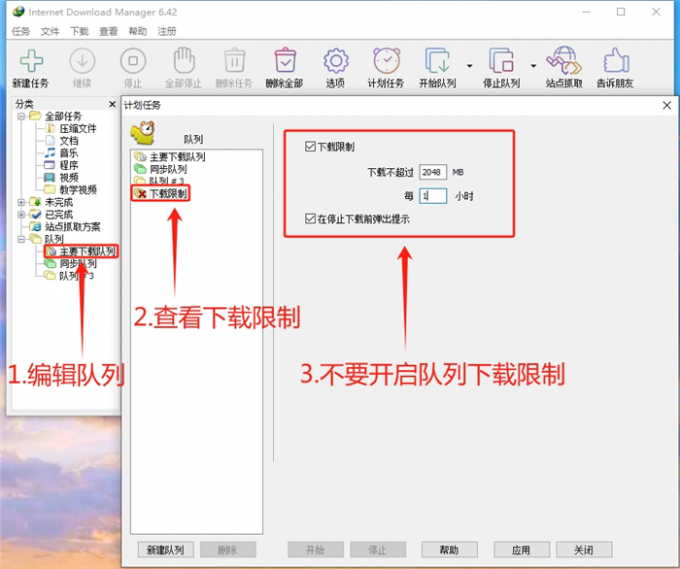Select 压缩文件 category in tree

click(78, 128)
